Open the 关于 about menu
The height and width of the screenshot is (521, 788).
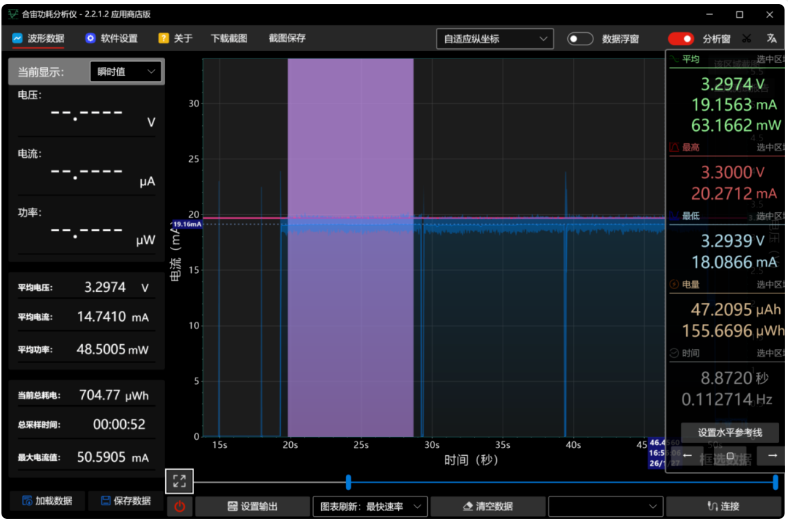[x=175, y=38]
